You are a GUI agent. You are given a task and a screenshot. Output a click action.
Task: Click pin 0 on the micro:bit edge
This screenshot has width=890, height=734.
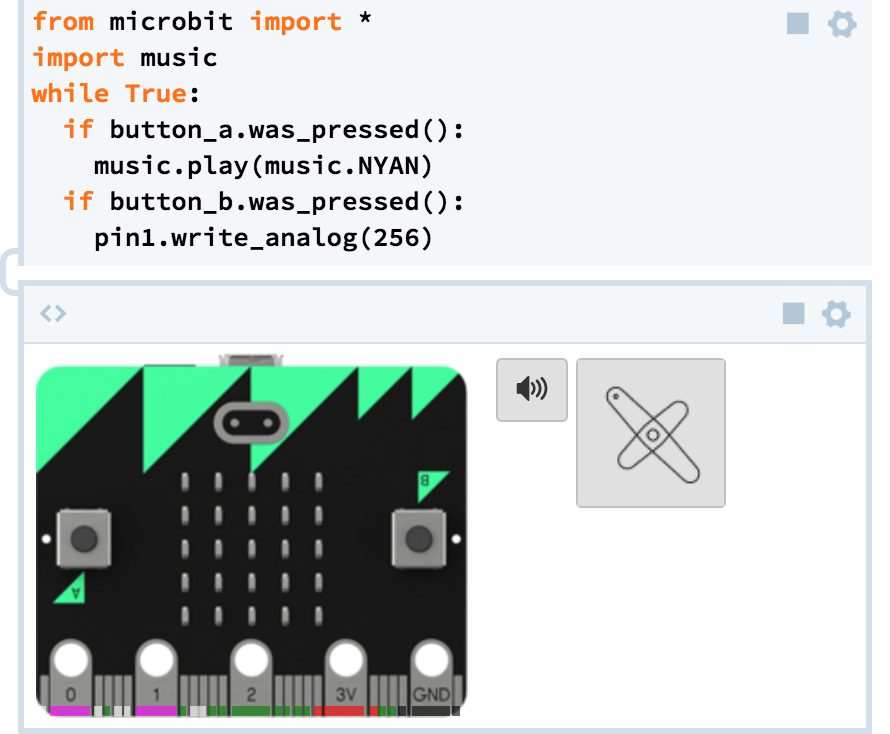[70, 663]
